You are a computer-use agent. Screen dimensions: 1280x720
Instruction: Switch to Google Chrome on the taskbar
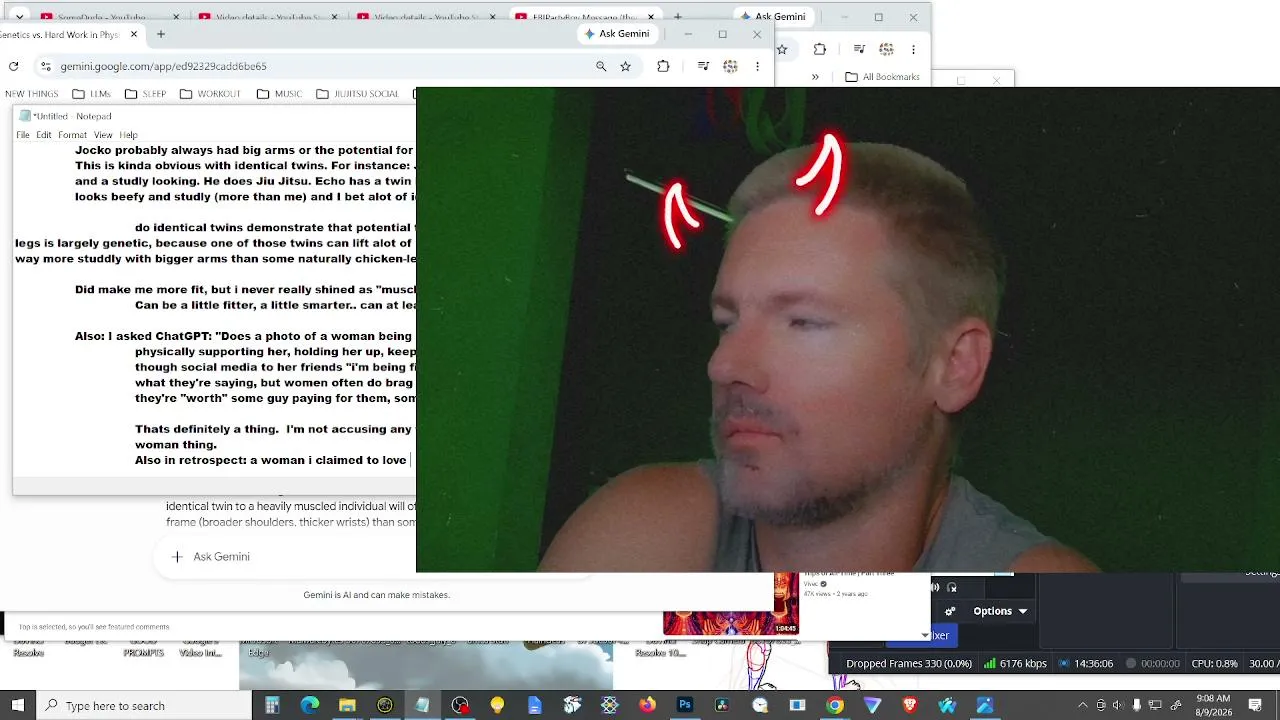(x=835, y=706)
